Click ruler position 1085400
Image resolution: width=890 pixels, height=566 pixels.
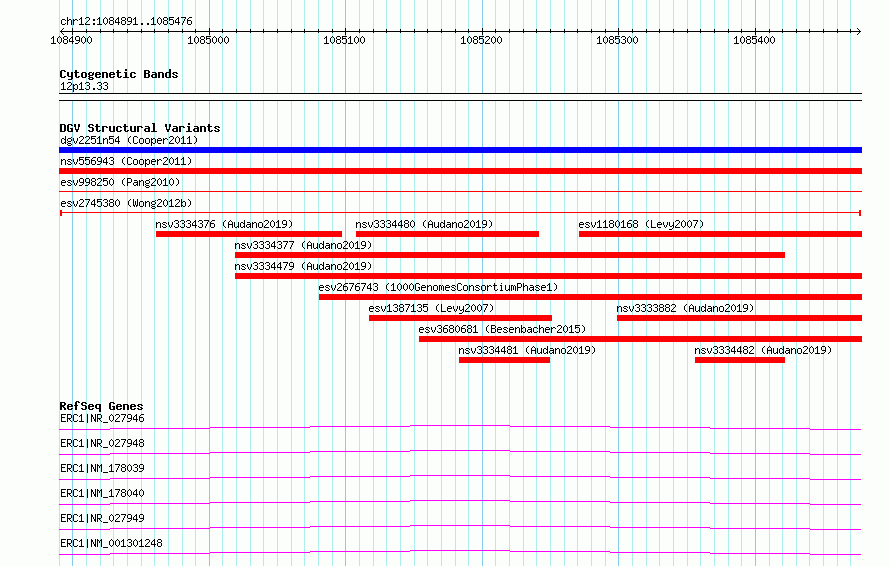(x=754, y=40)
